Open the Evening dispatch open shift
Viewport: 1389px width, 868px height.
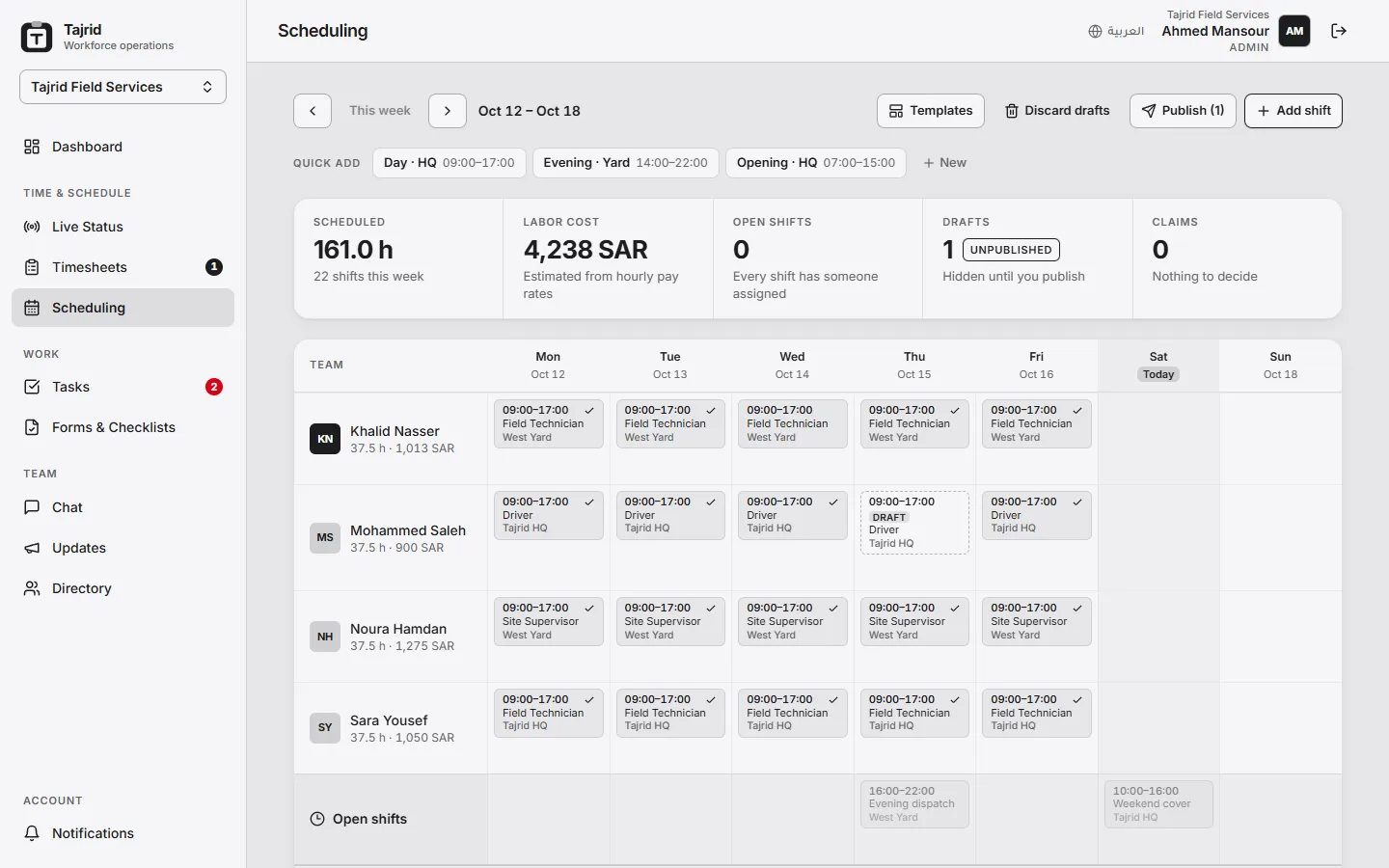pos(914,804)
